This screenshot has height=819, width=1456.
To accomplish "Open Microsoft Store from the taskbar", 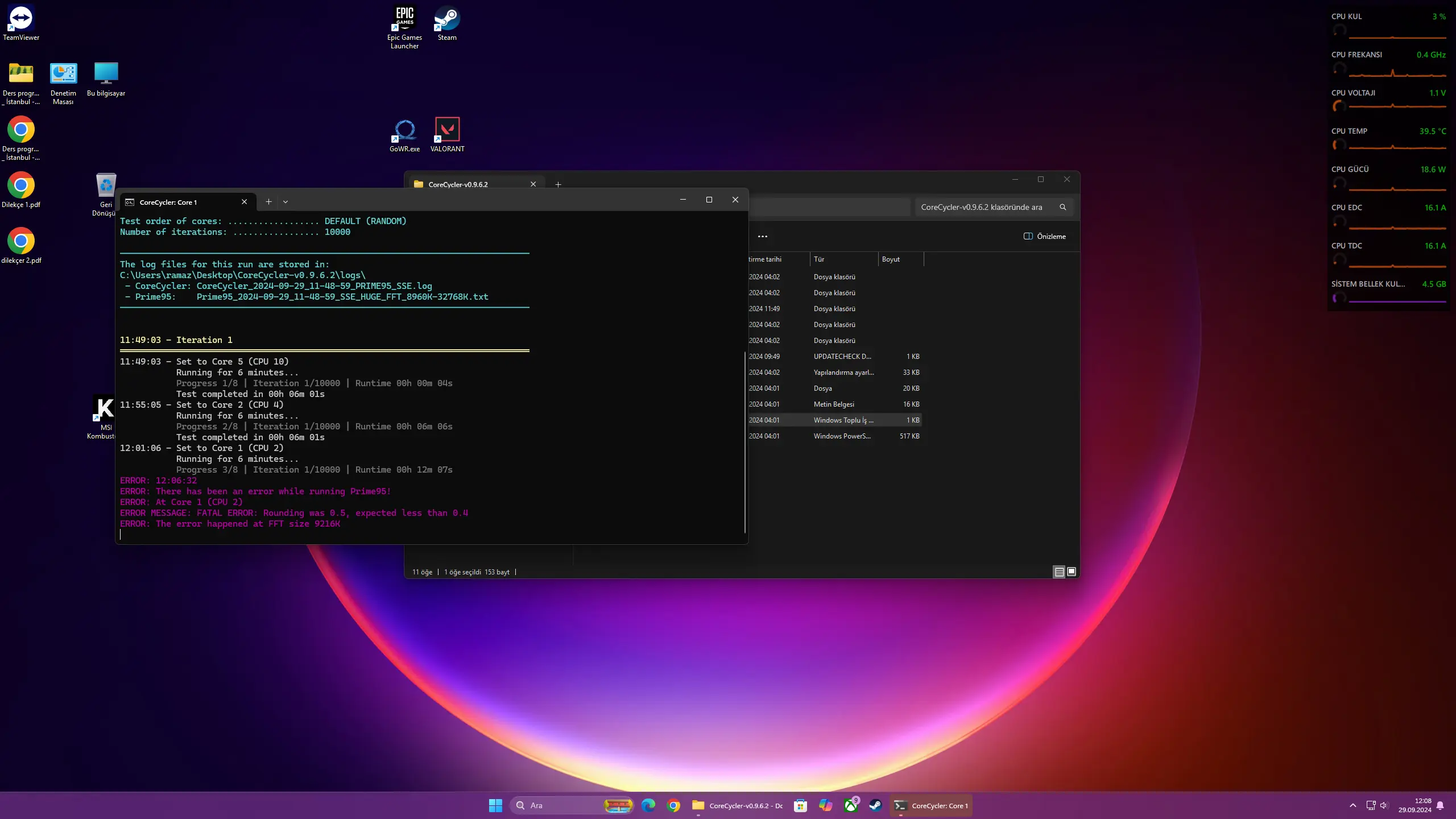I will pos(800,805).
